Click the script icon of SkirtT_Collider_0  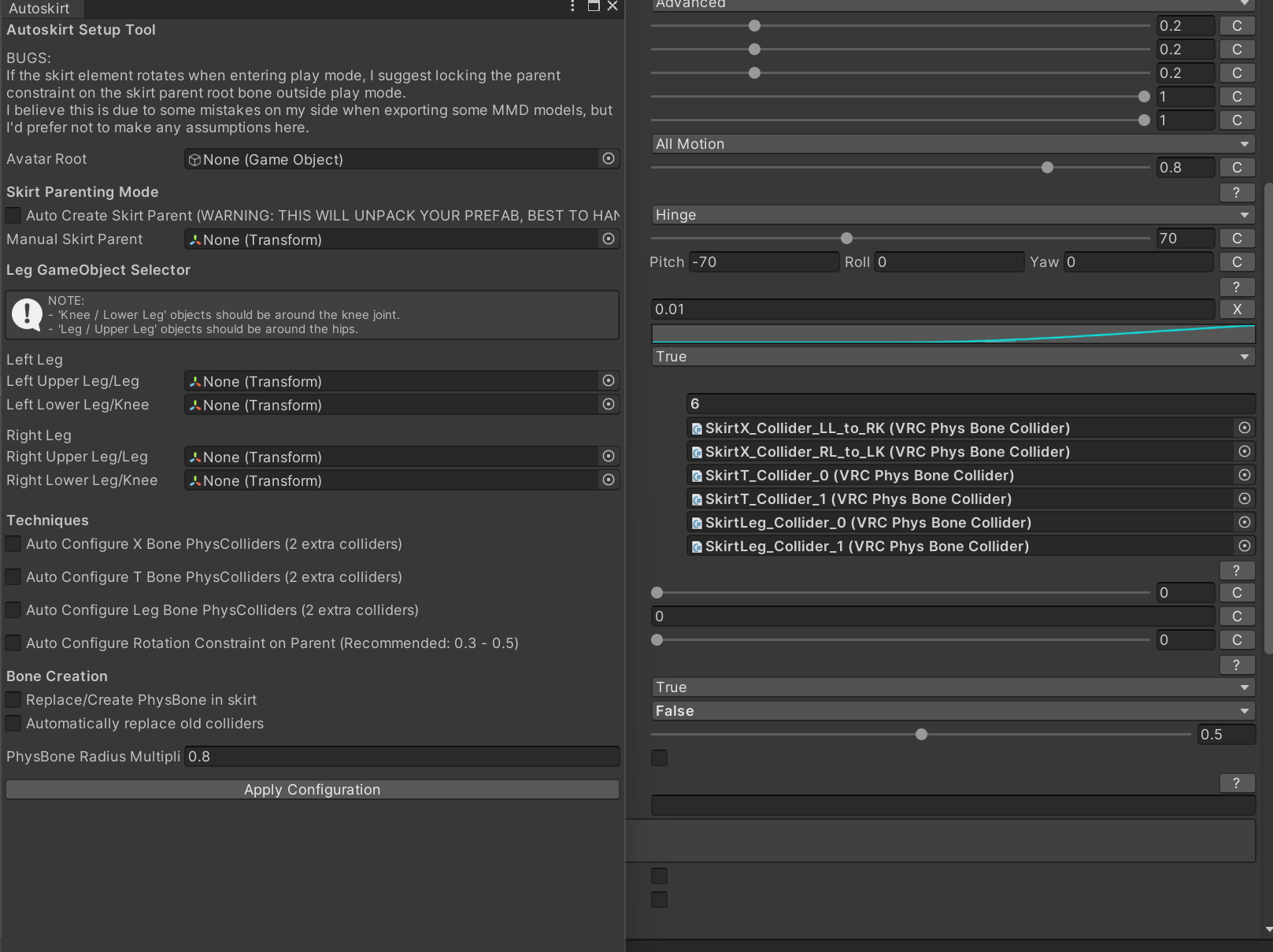(x=697, y=476)
